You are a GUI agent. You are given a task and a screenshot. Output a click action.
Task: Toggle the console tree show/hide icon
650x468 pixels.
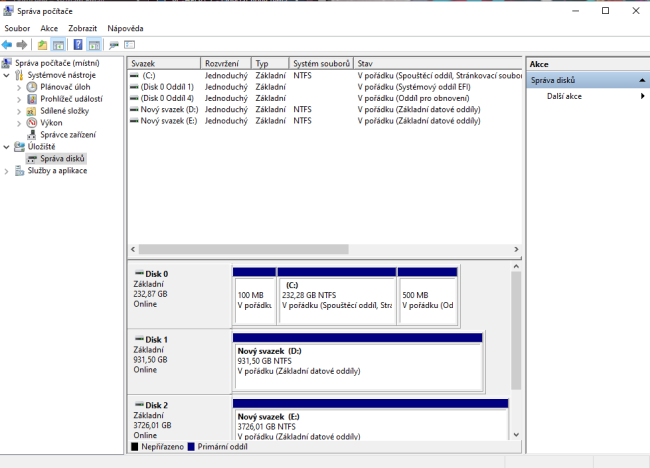tap(59, 45)
